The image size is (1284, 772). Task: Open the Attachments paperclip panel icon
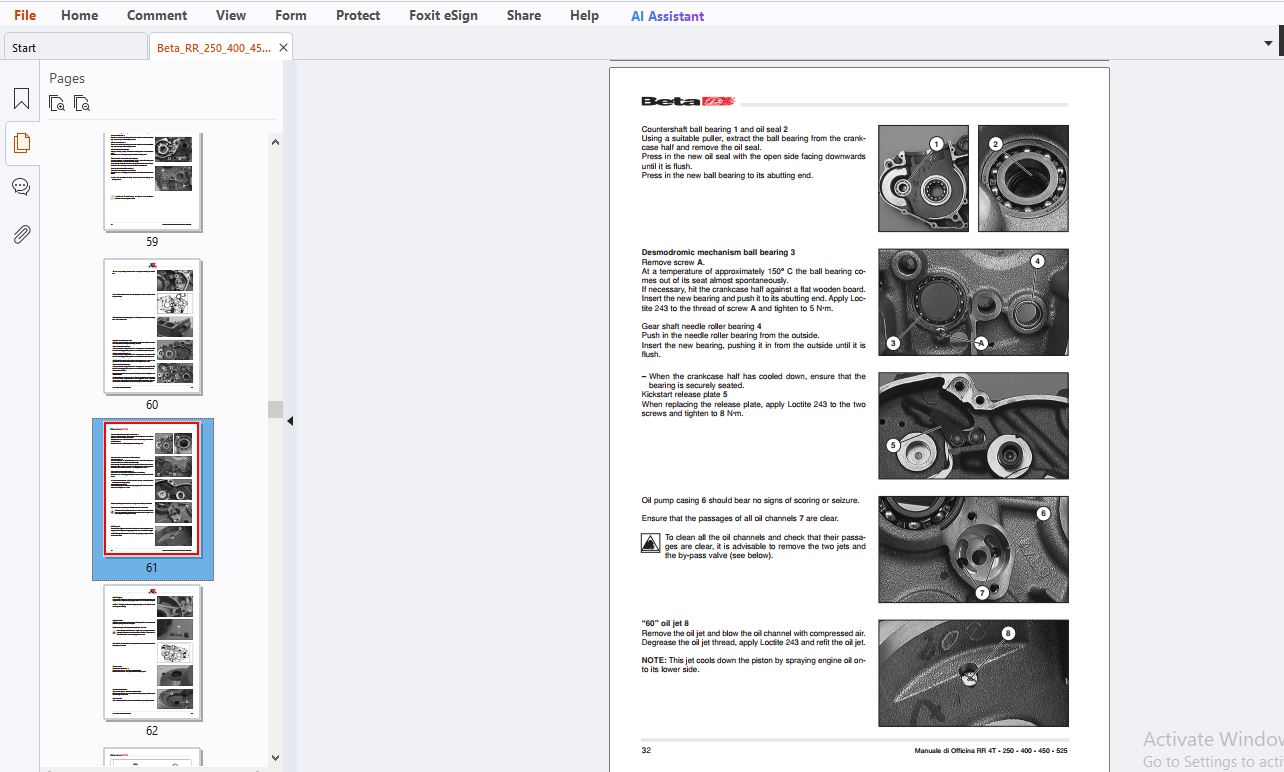(21, 234)
